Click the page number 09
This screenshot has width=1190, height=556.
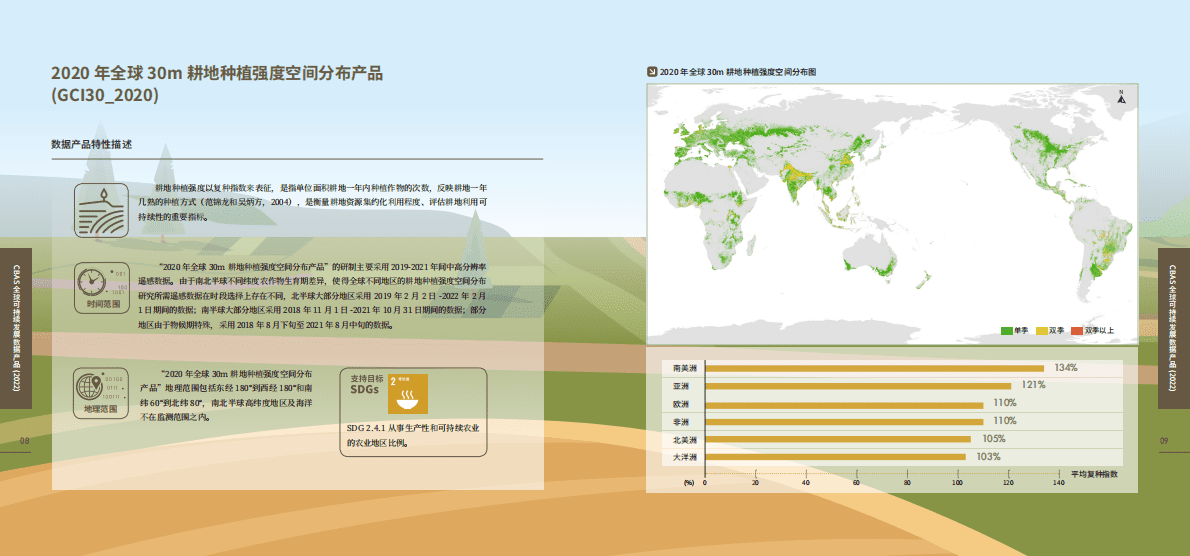click(1164, 440)
